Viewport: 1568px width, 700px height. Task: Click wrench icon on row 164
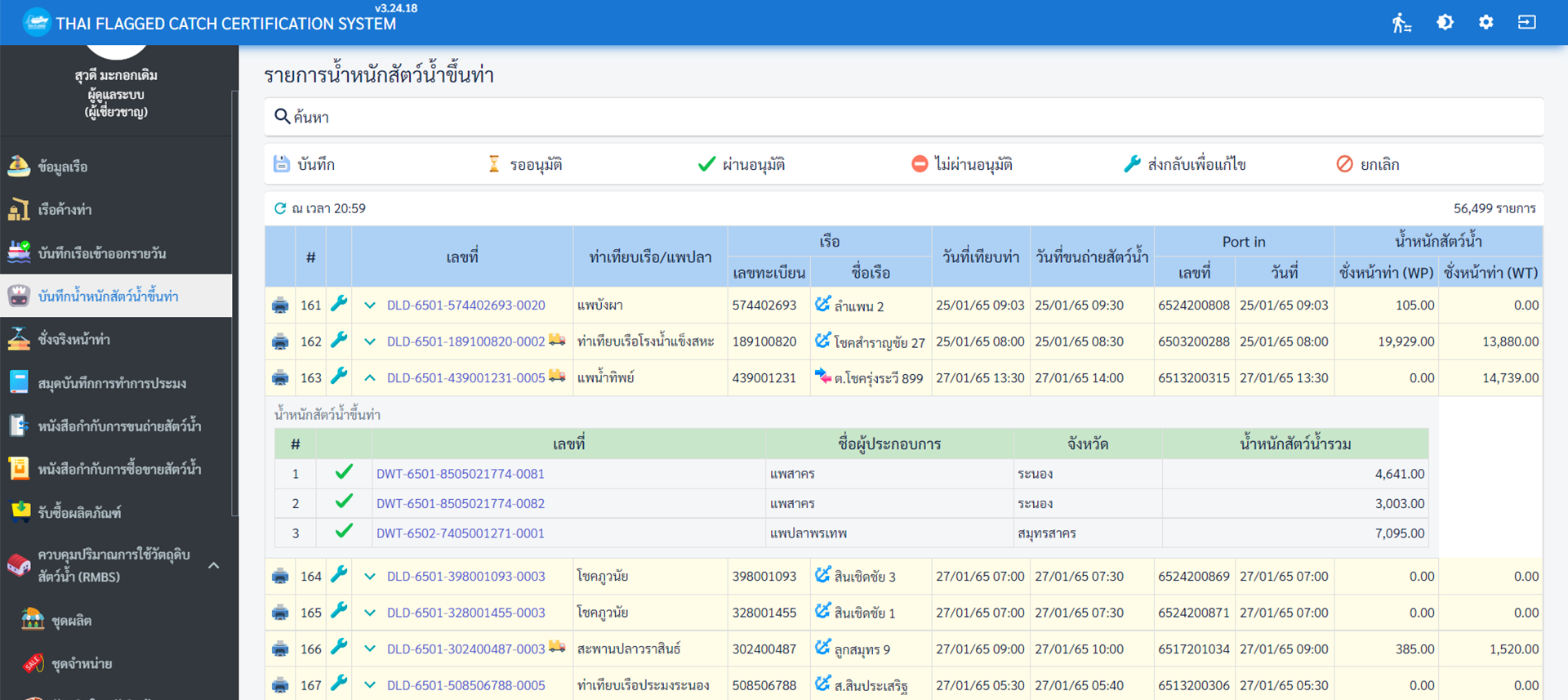[339, 575]
